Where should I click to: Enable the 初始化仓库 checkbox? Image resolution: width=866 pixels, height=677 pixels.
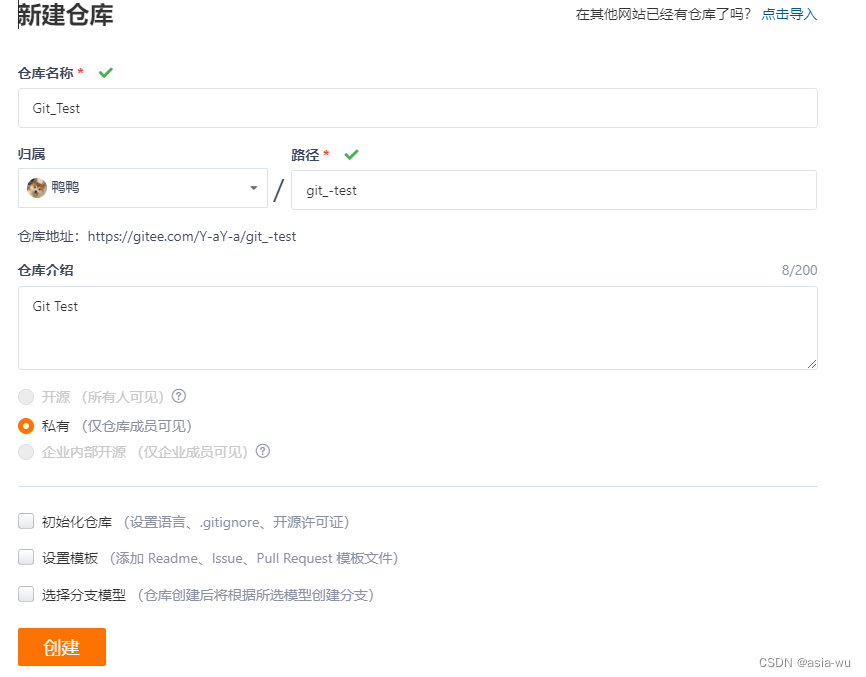click(26, 521)
